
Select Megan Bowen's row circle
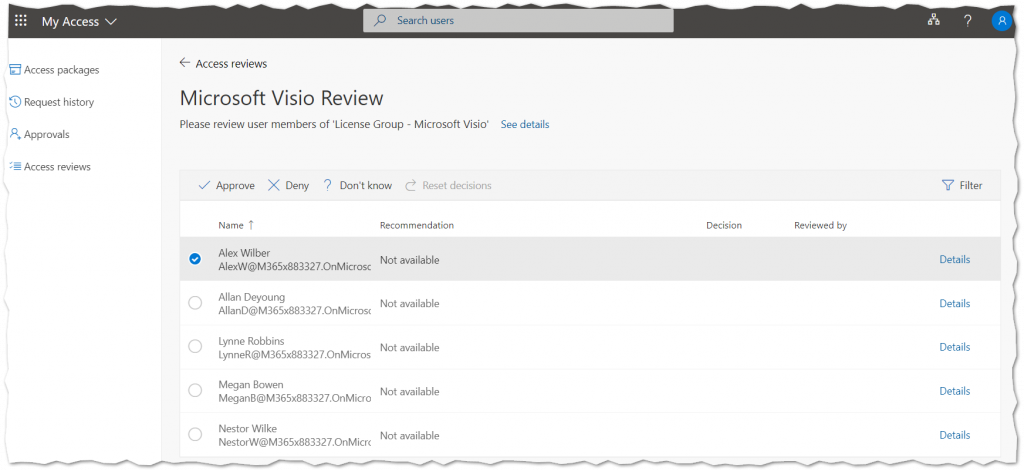coord(195,391)
